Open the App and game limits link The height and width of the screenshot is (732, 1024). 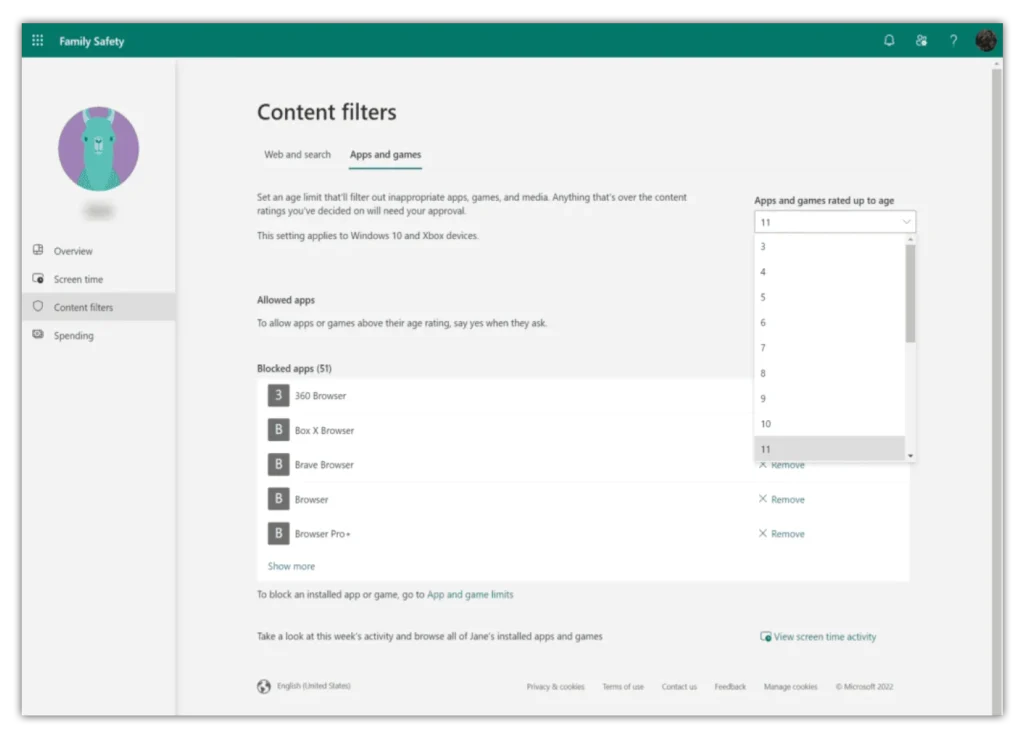[x=470, y=595]
